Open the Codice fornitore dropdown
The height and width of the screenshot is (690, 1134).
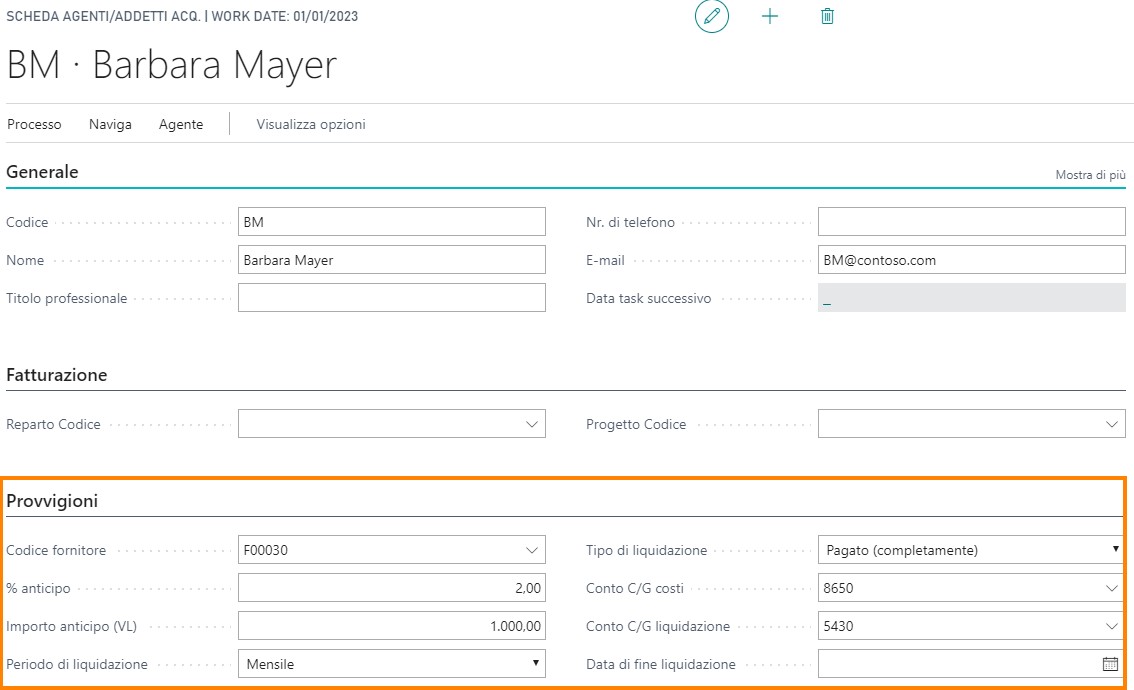[532, 550]
